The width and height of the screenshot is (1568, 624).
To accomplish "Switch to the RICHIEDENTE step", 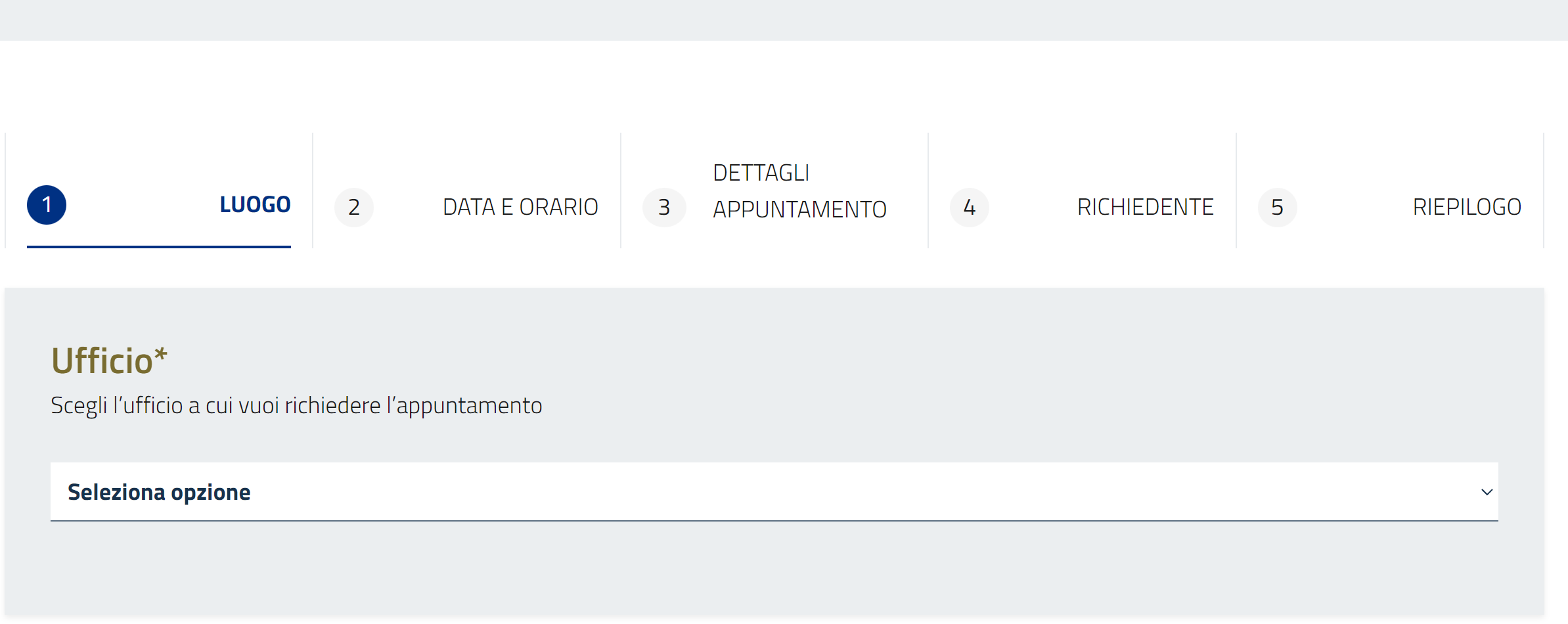I will 1145,208.
